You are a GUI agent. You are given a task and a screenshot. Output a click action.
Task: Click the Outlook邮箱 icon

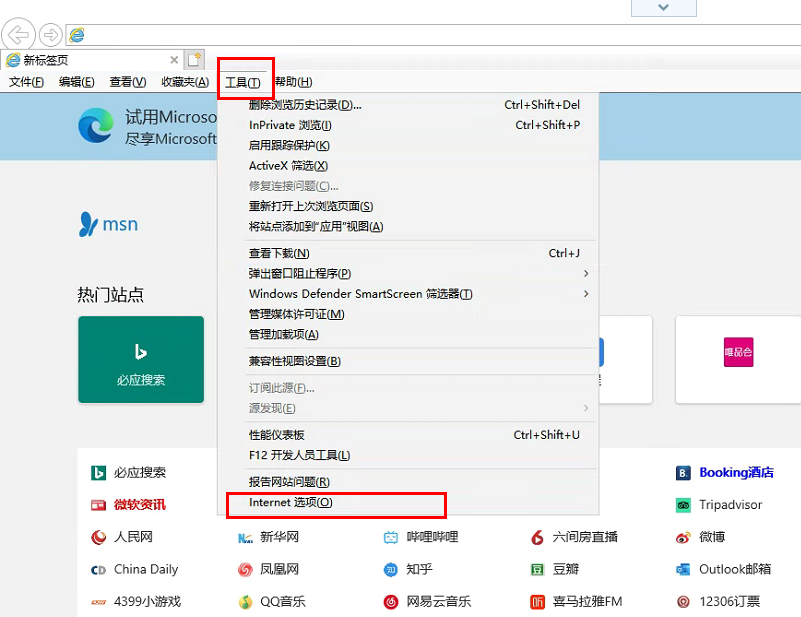[x=683, y=569]
